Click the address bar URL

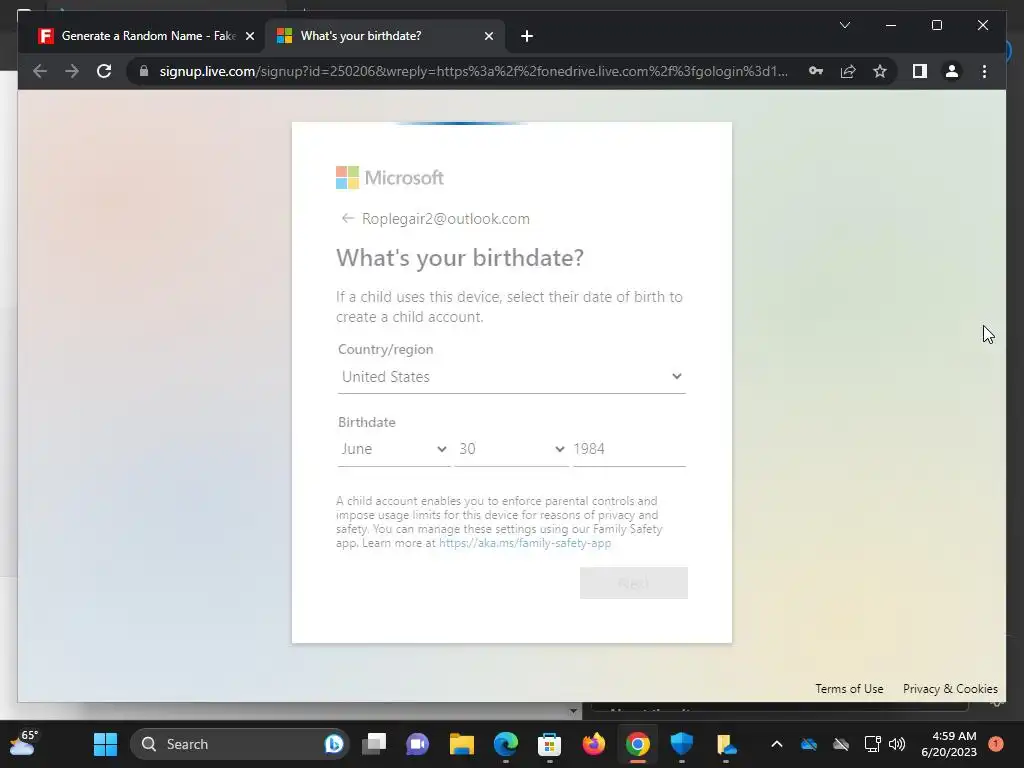(x=473, y=71)
